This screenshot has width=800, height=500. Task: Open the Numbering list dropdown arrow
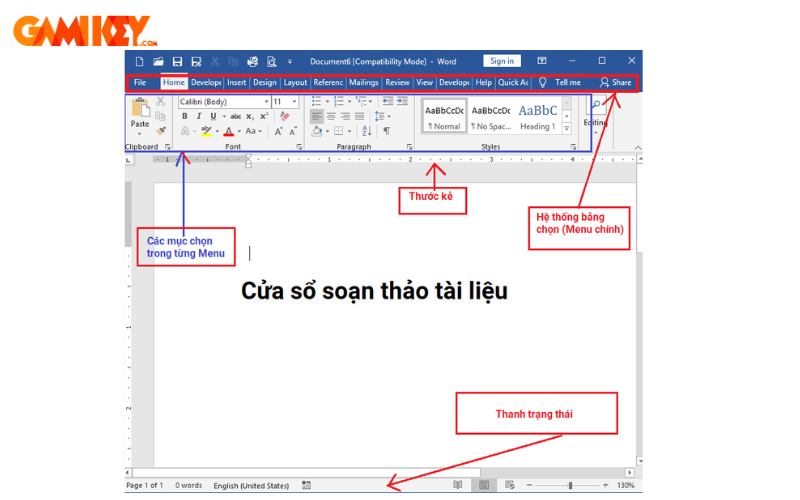(x=349, y=102)
